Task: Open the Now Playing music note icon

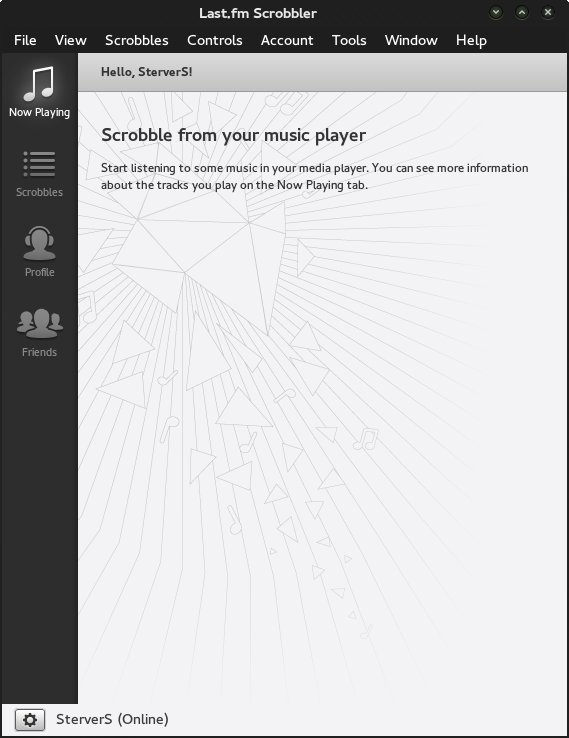Action: click(x=39, y=84)
